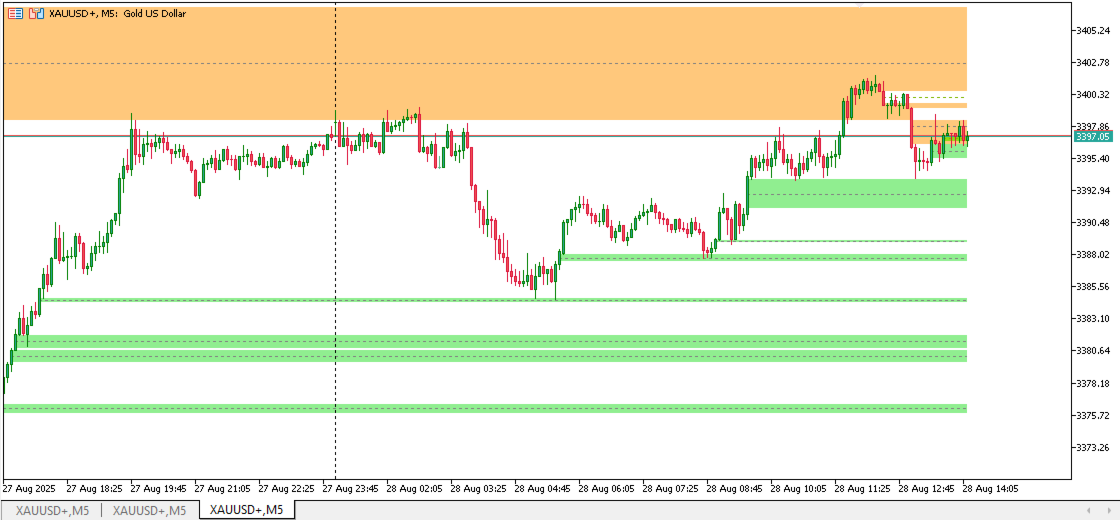Click the 3380.64 price axis label

pos(1093,350)
